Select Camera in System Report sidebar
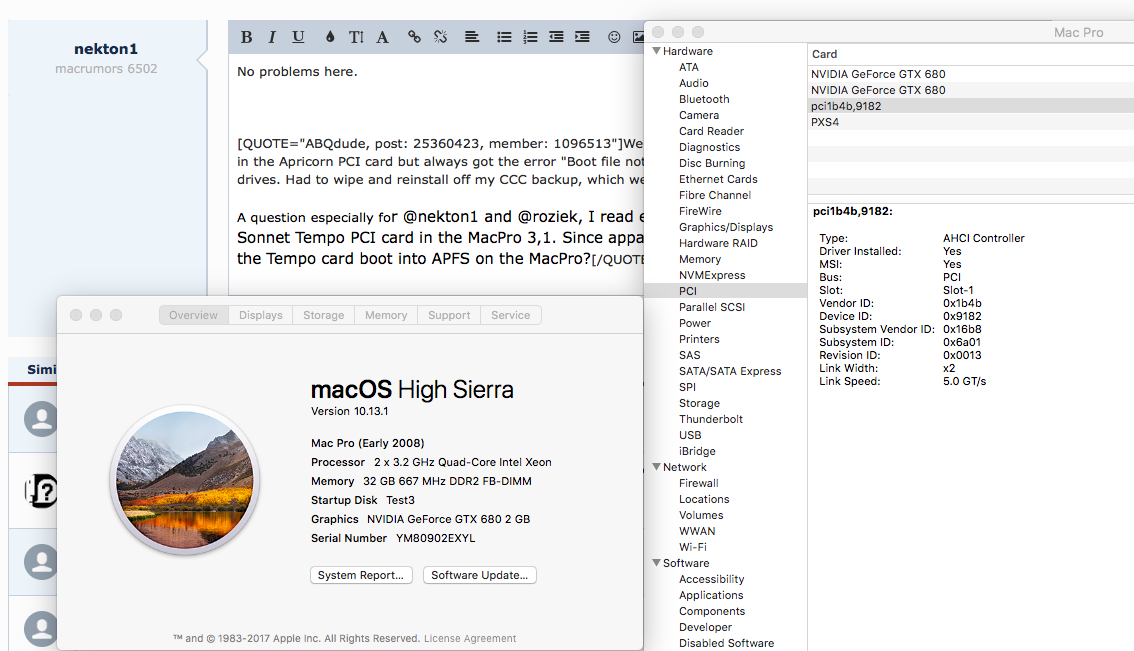 (699, 115)
